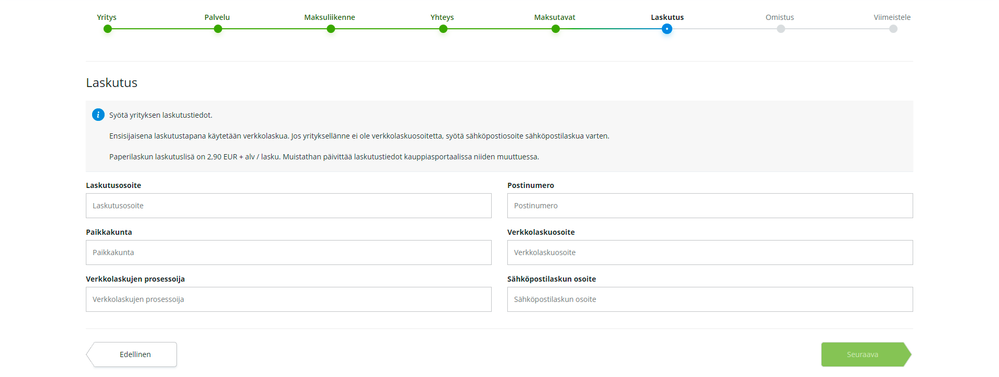999x377 pixels.
Task: Click the blue info icon
Action: 98,115
